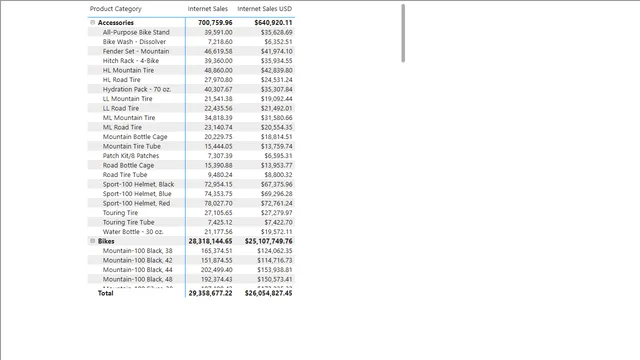This screenshot has height=360, width=640.
Task: Select the Bikes row label
Action: point(106,241)
